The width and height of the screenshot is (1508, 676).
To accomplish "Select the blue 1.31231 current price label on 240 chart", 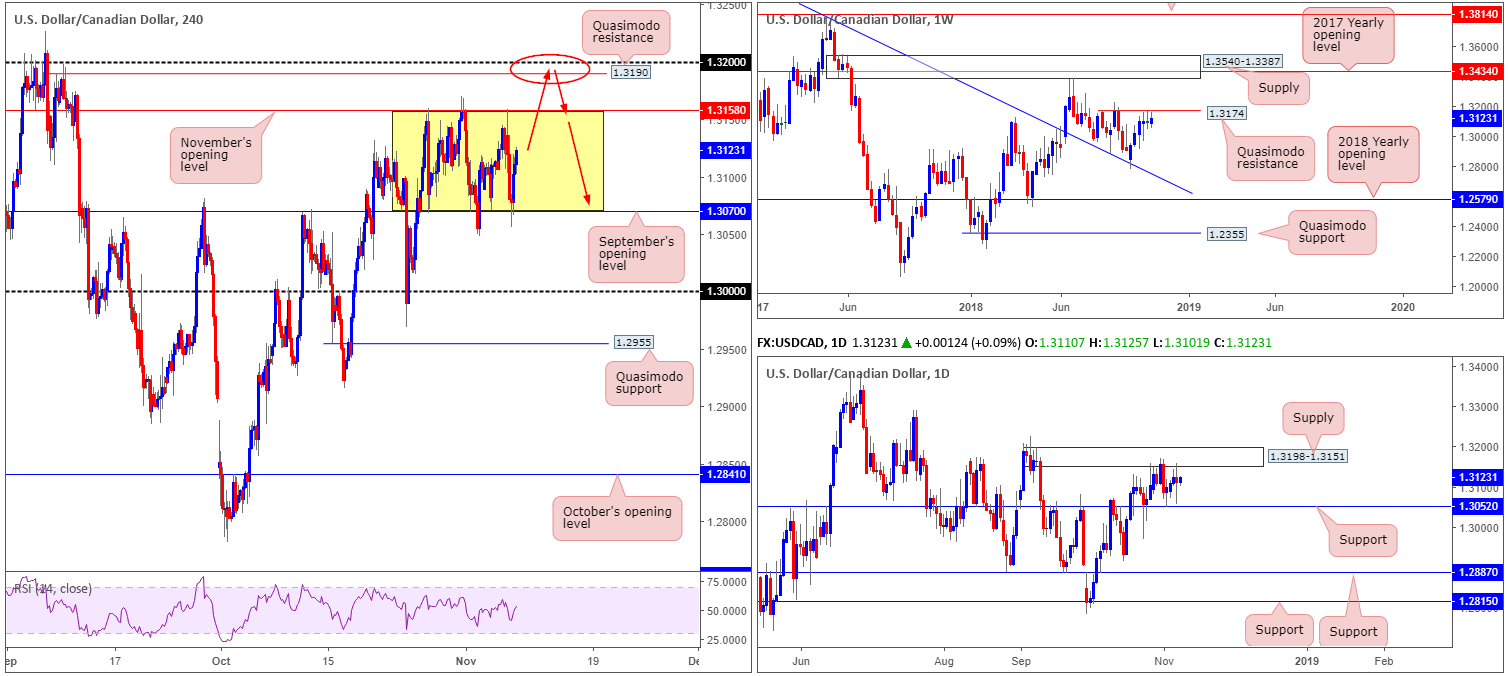I will point(725,149).
